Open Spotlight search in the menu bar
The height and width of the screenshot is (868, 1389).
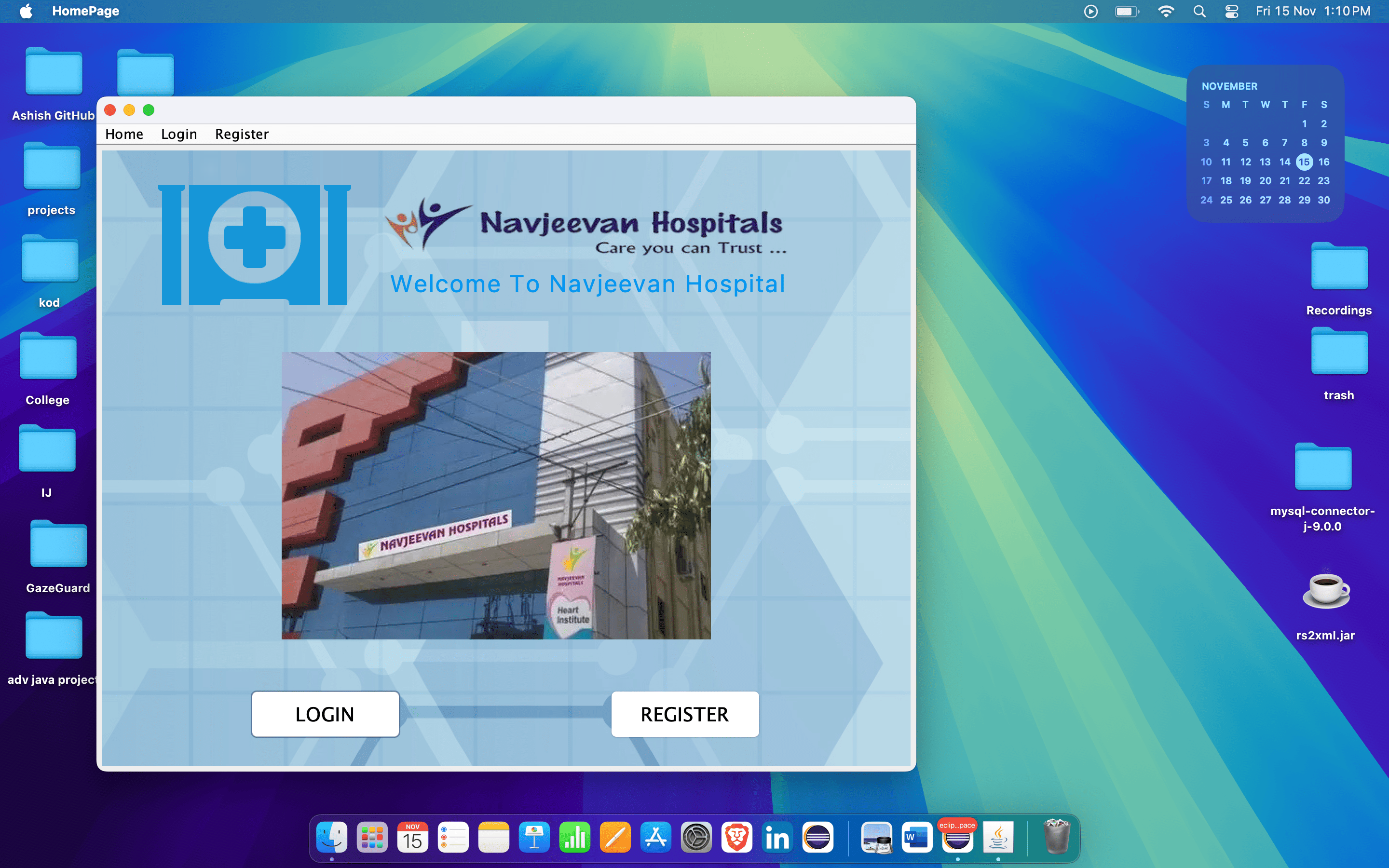click(1199, 11)
